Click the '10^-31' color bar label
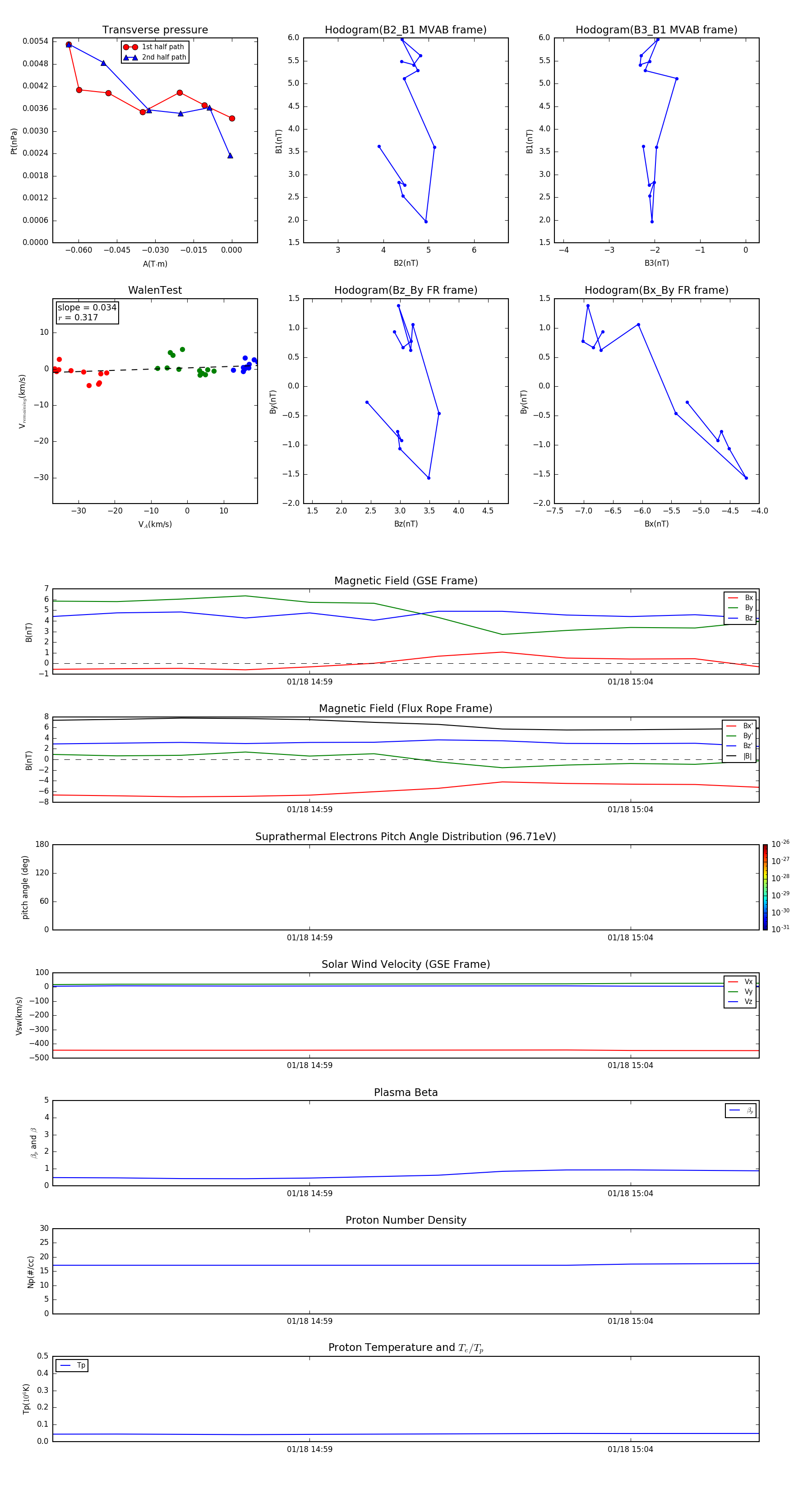The height and width of the screenshot is (1489, 812). coord(780,929)
